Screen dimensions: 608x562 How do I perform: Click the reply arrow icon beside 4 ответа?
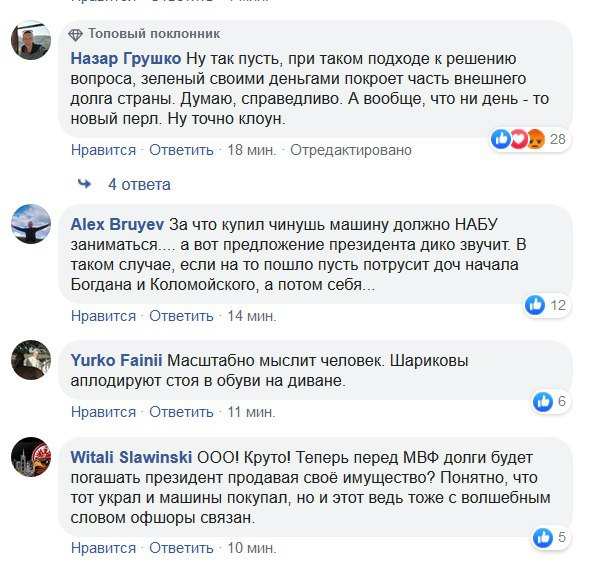(85, 184)
